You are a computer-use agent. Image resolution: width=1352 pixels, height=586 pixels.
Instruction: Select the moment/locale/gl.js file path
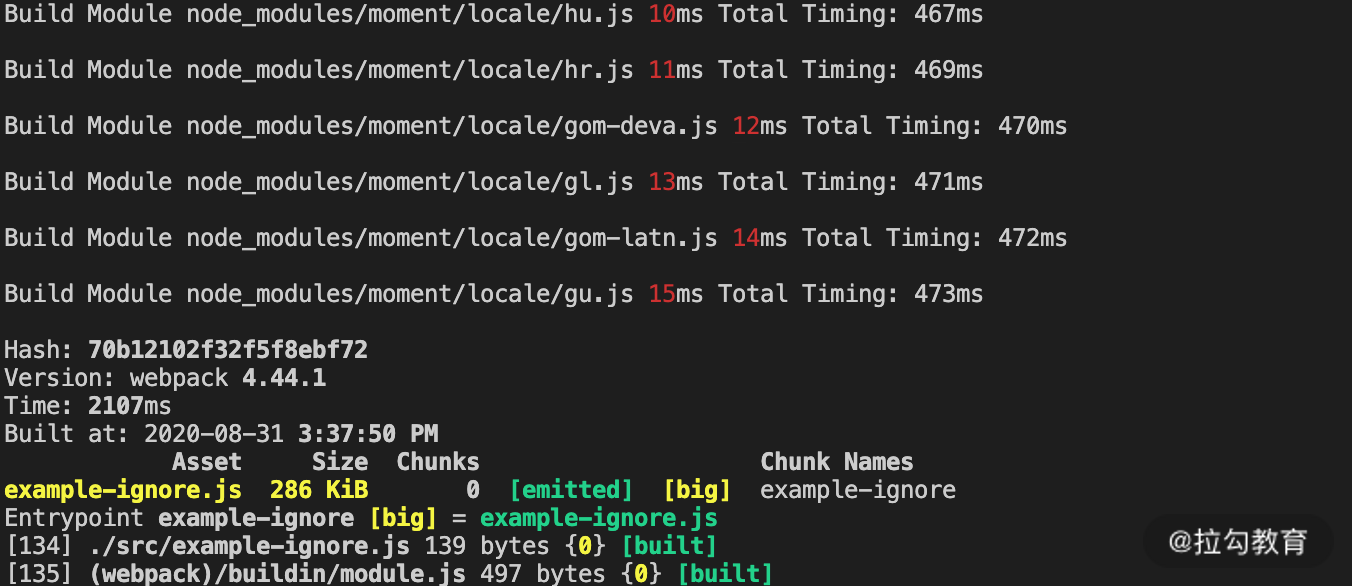pos(409,182)
